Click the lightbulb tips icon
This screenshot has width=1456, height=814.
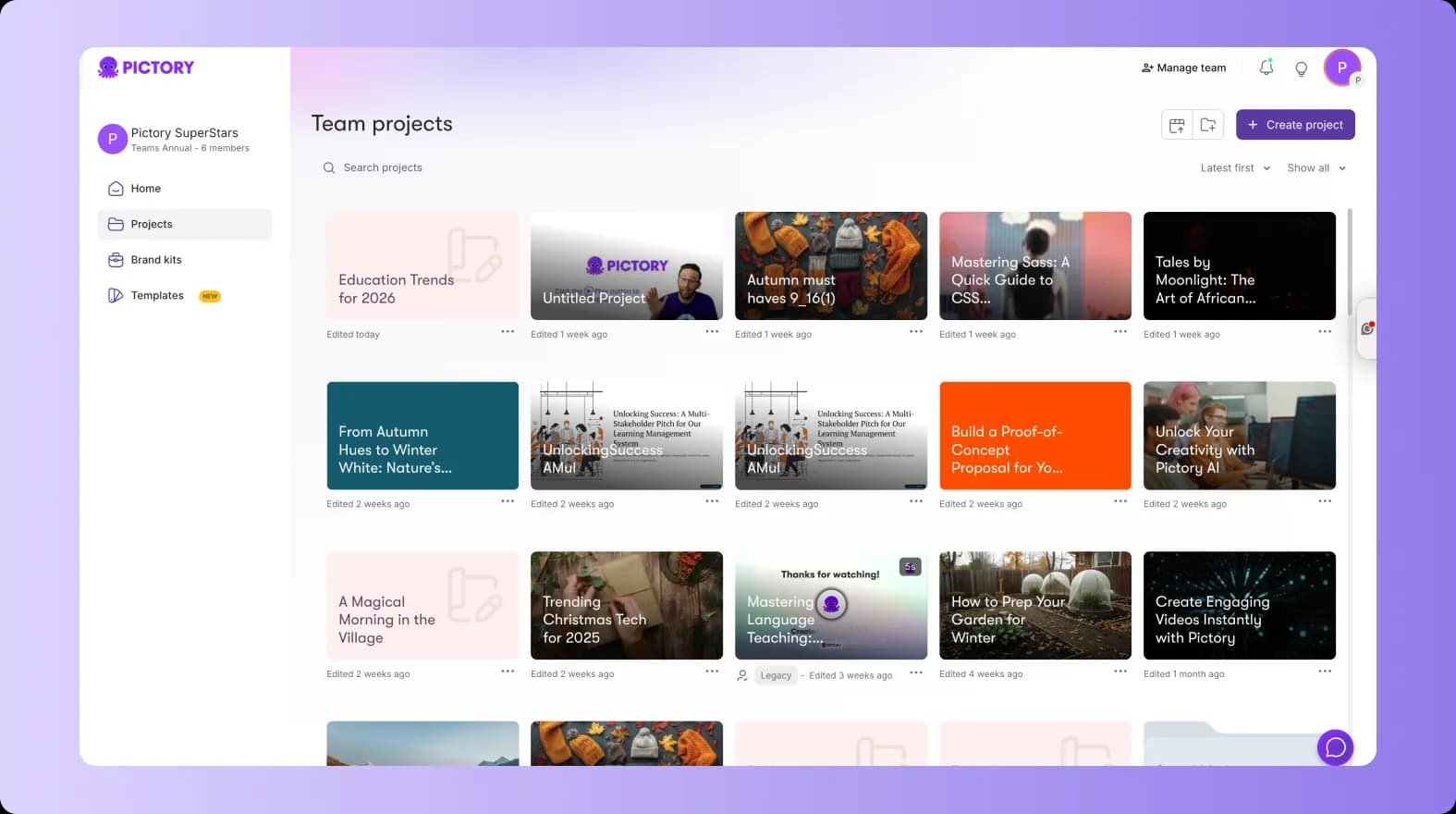click(1301, 68)
